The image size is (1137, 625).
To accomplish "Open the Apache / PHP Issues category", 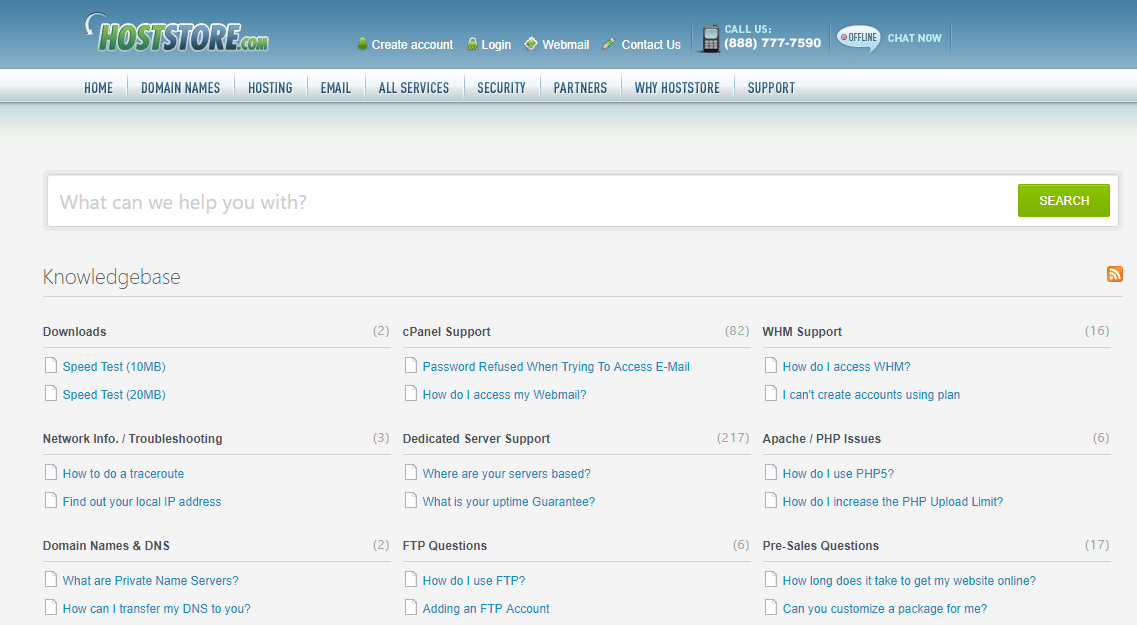I will coord(822,439).
